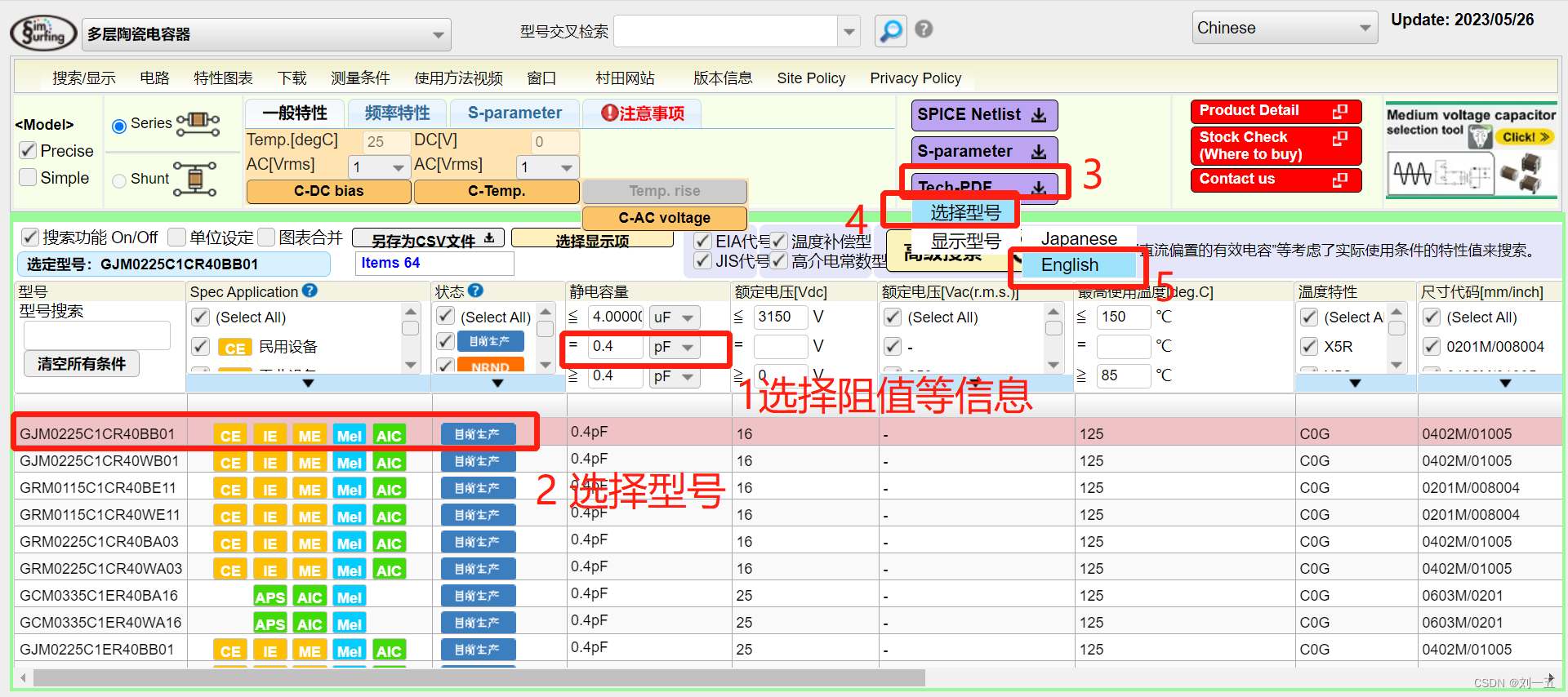This screenshot has width=1568, height=697.
Task: Click the Stock Check (Where to buy) button
Action: pyautogui.click(x=1276, y=145)
